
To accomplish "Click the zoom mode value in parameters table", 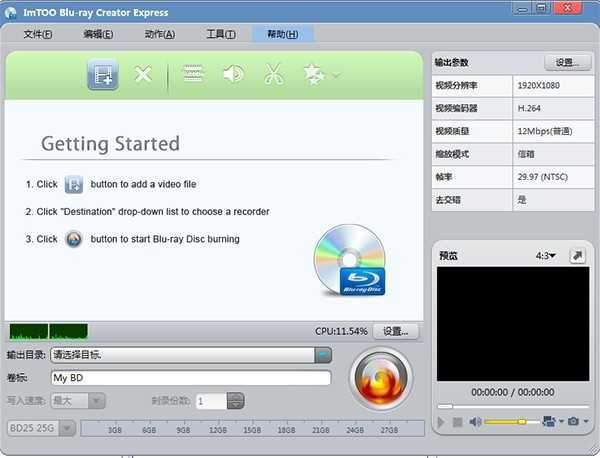I will pos(526,154).
